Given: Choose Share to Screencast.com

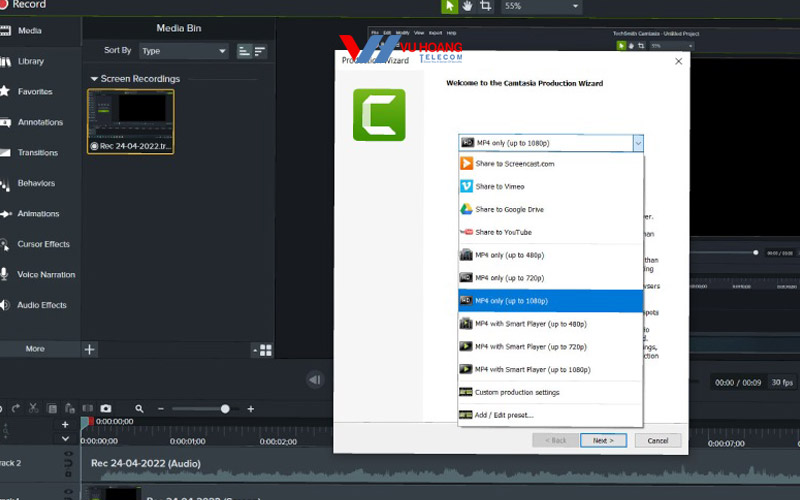Looking at the screenshot, I should (x=551, y=164).
